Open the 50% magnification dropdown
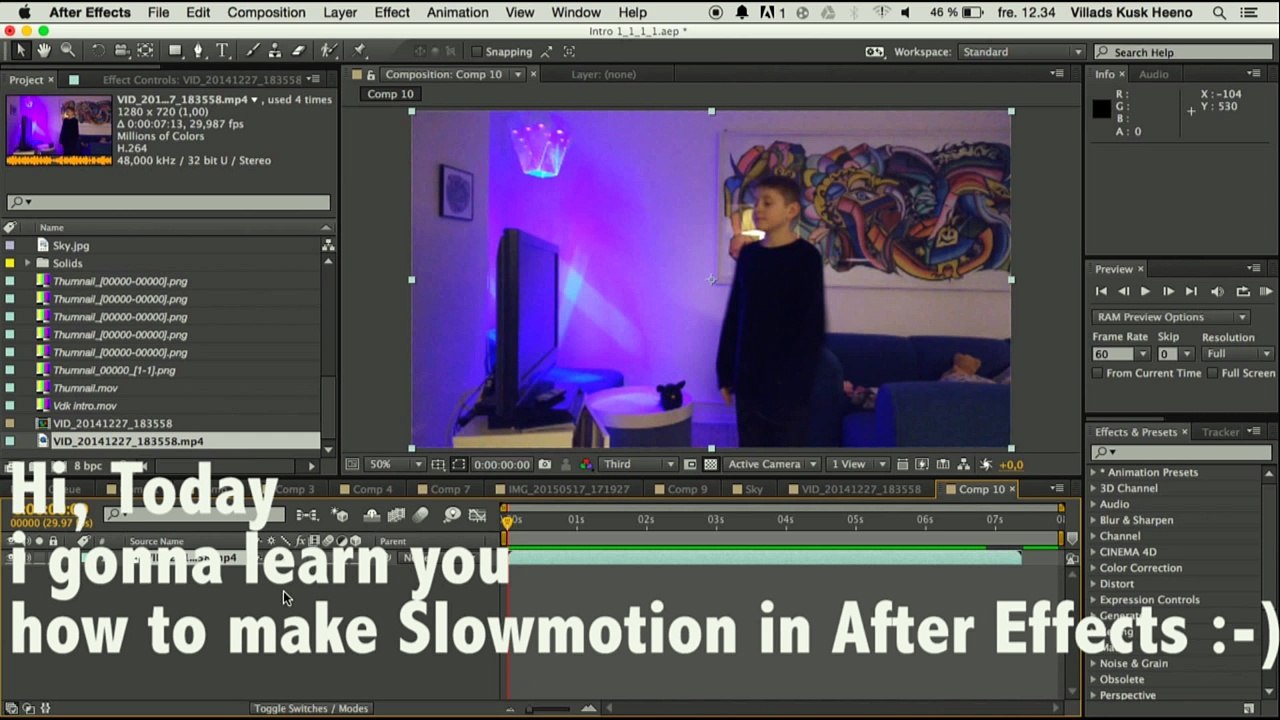 pyautogui.click(x=397, y=464)
